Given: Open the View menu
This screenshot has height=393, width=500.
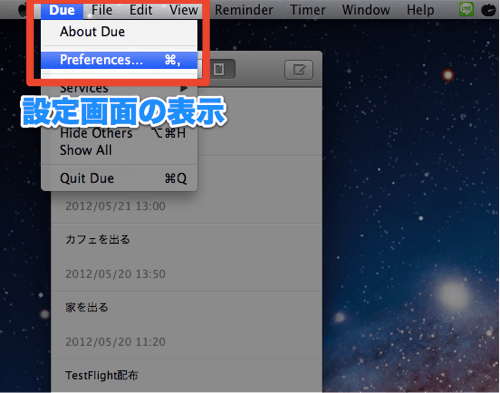Looking at the screenshot, I should [184, 10].
